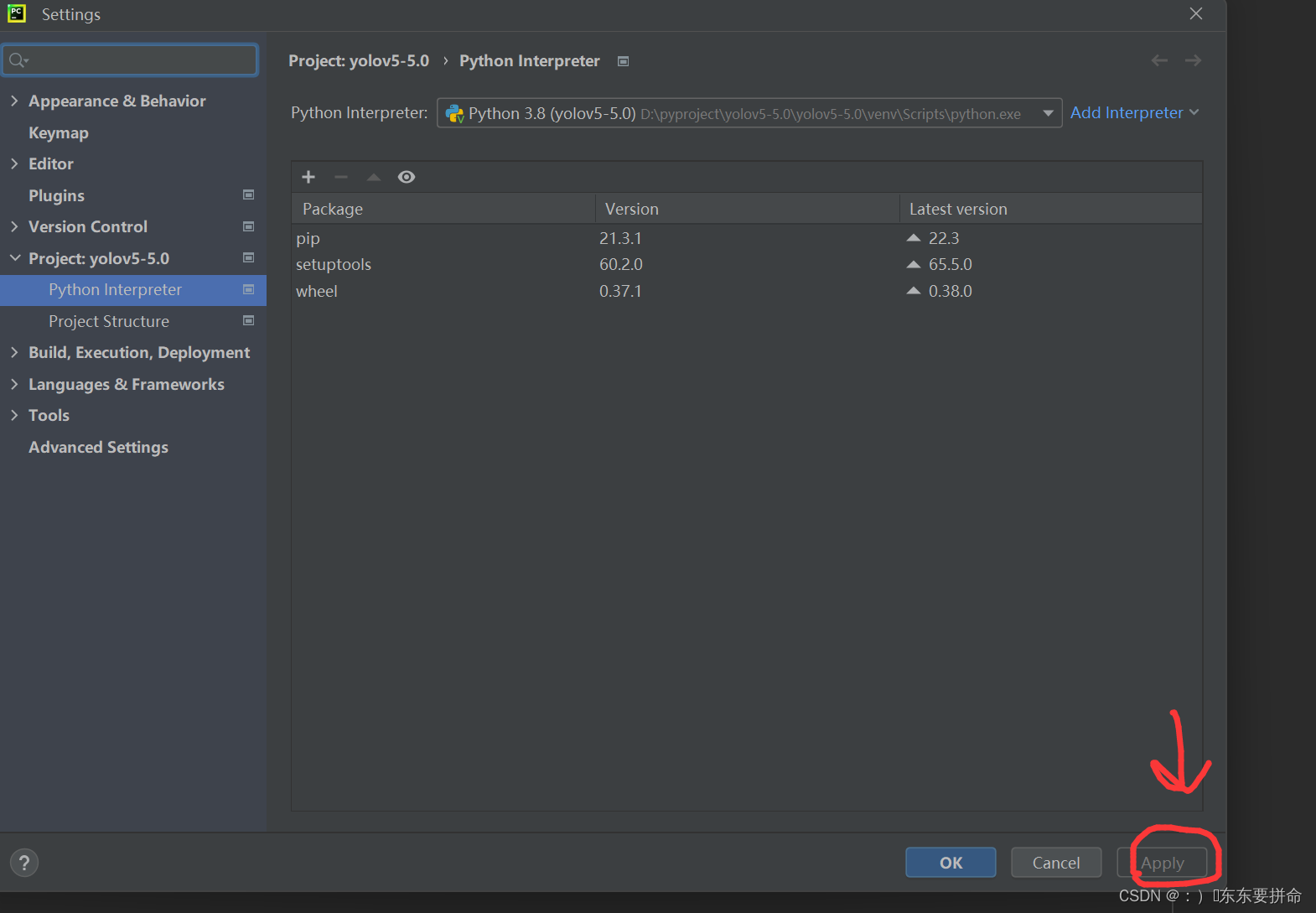Click the Apply button
The height and width of the screenshot is (913, 1316).
[x=1162, y=863]
